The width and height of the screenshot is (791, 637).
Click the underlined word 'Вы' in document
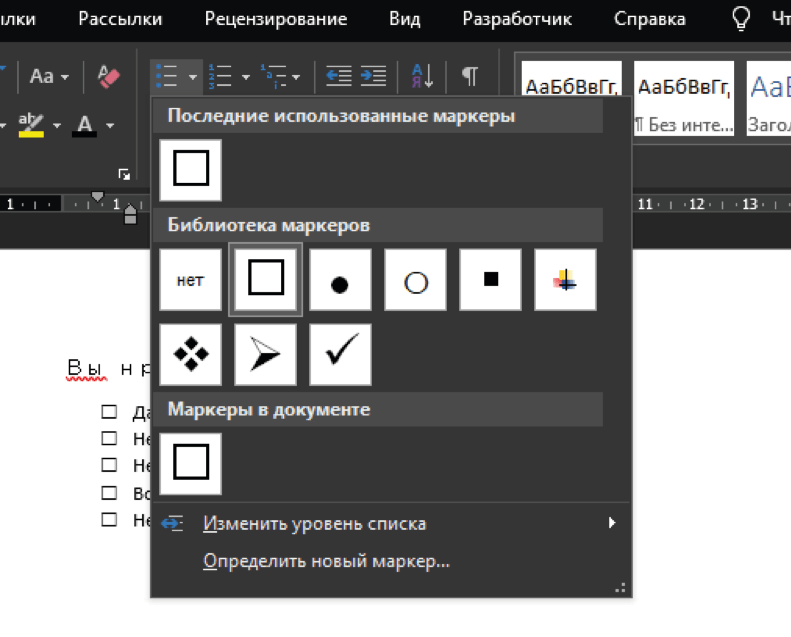click(86, 368)
